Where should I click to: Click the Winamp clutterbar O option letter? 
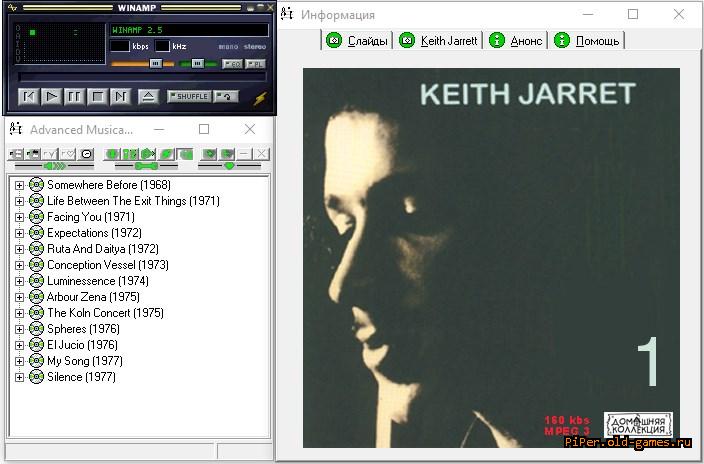click(x=18, y=28)
